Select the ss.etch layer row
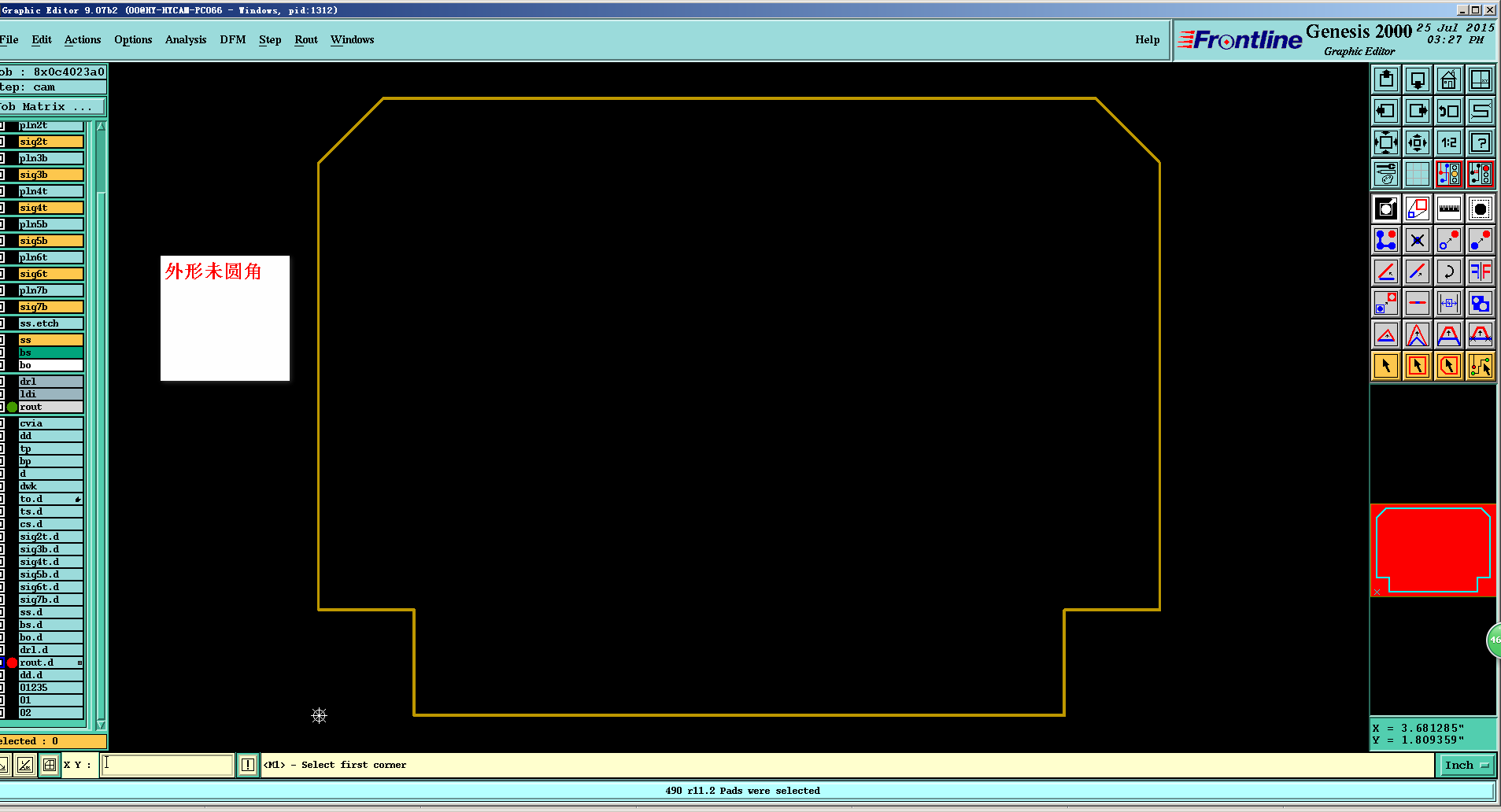This screenshot has height=812, width=1501. [x=51, y=323]
